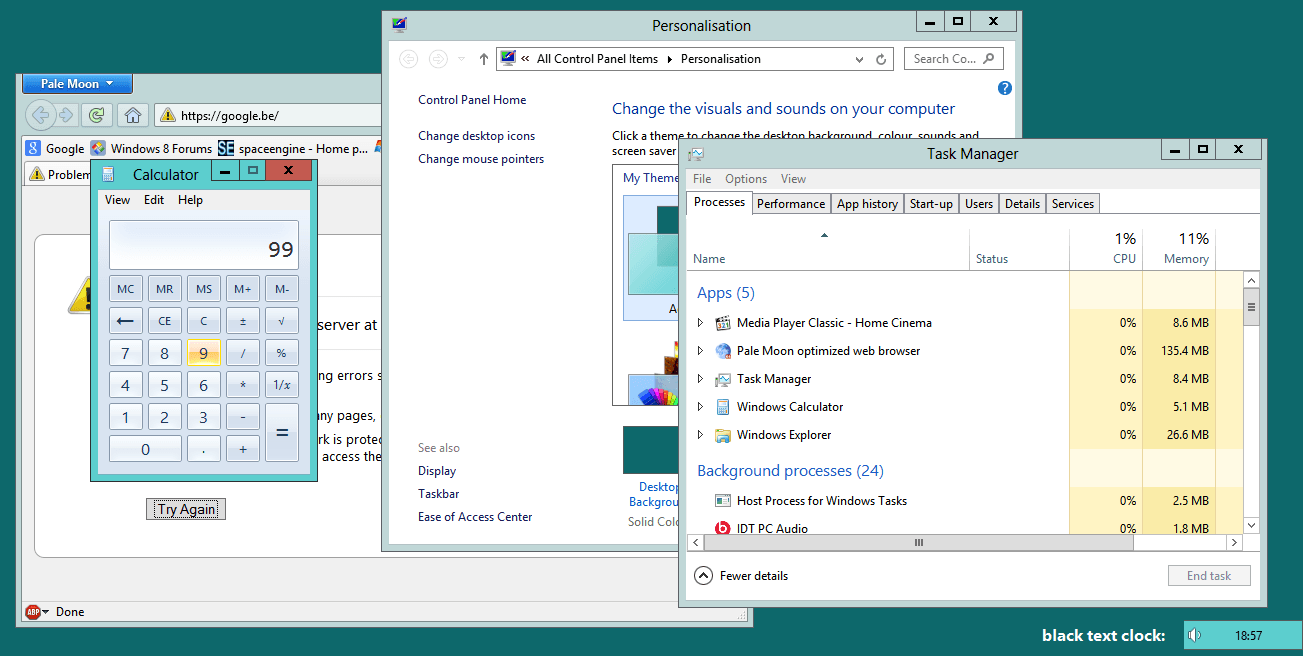
Task: Open the Task Manager Options menu
Action: [x=746, y=179]
